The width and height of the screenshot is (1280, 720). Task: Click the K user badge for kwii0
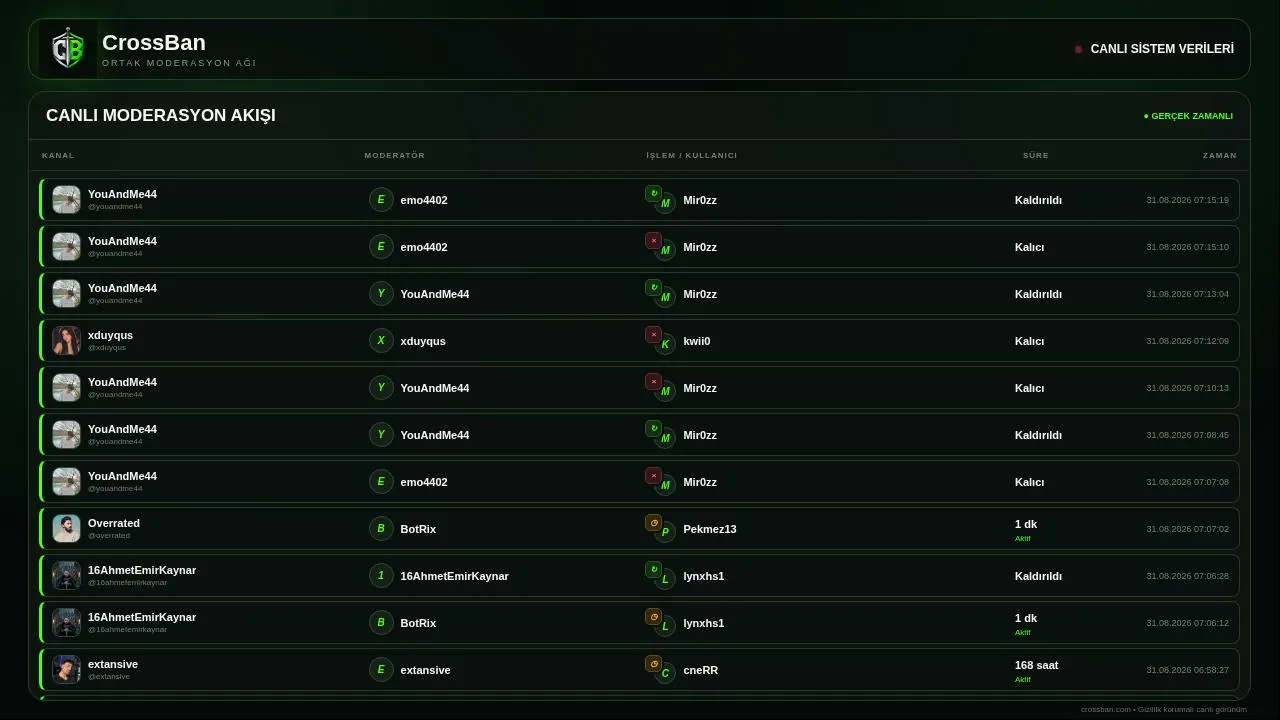click(x=665, y=344)
